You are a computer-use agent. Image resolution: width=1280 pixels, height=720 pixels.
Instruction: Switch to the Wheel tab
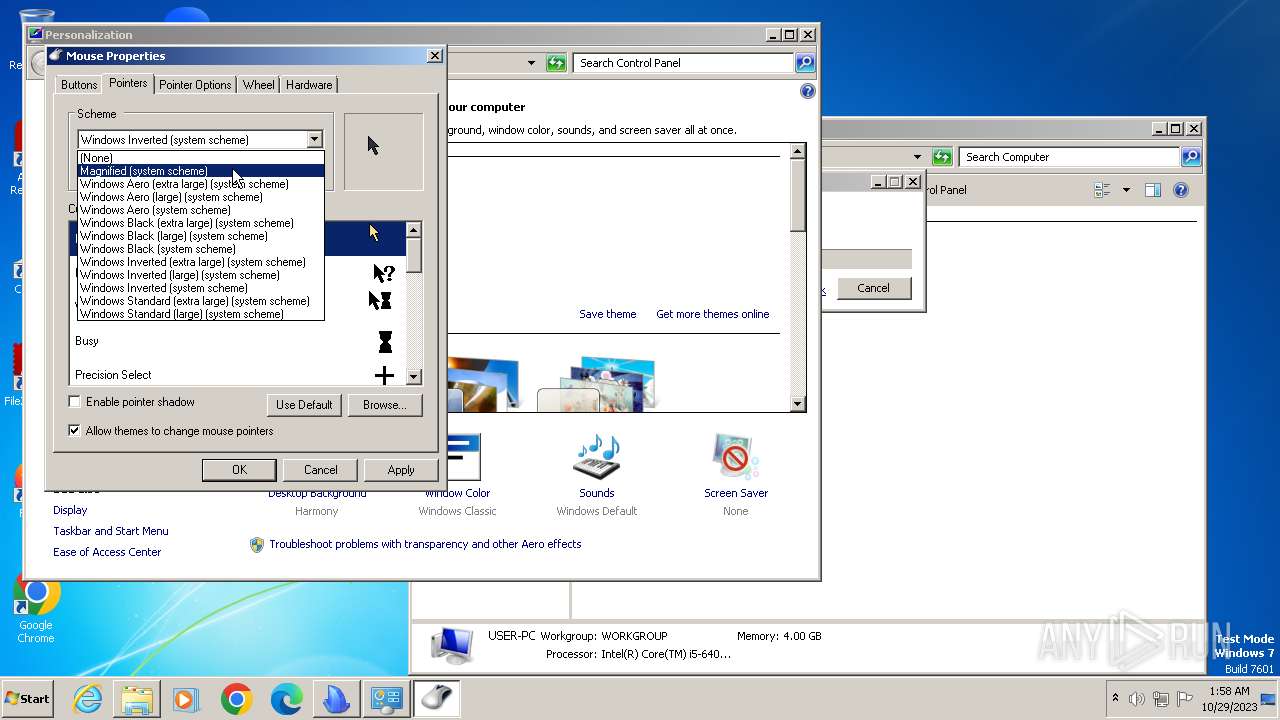pyautogui.click(x=258, y=85)
